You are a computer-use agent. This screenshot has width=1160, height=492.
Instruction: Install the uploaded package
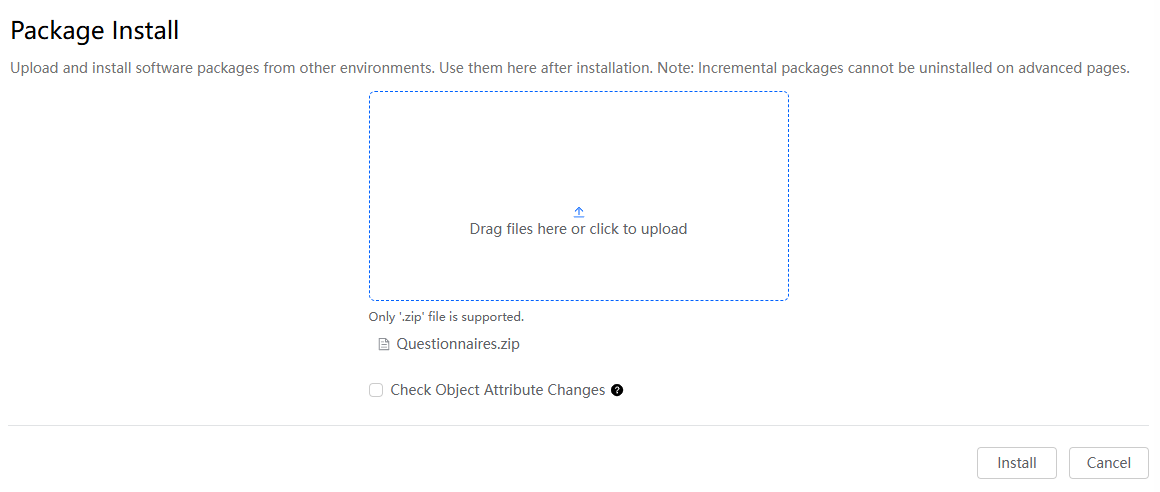(x=1016, y=463)
